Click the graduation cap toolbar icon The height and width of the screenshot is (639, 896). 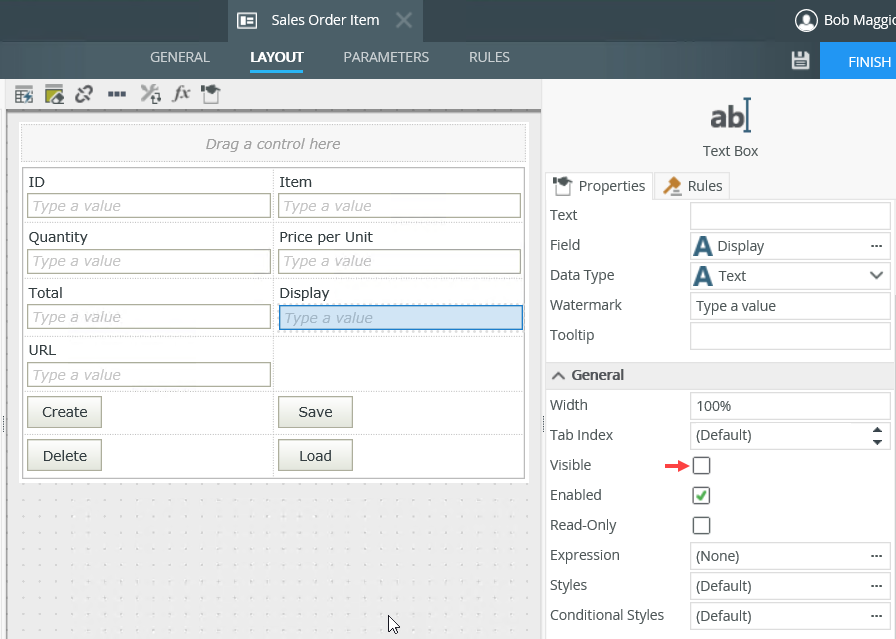click(210, 94)
